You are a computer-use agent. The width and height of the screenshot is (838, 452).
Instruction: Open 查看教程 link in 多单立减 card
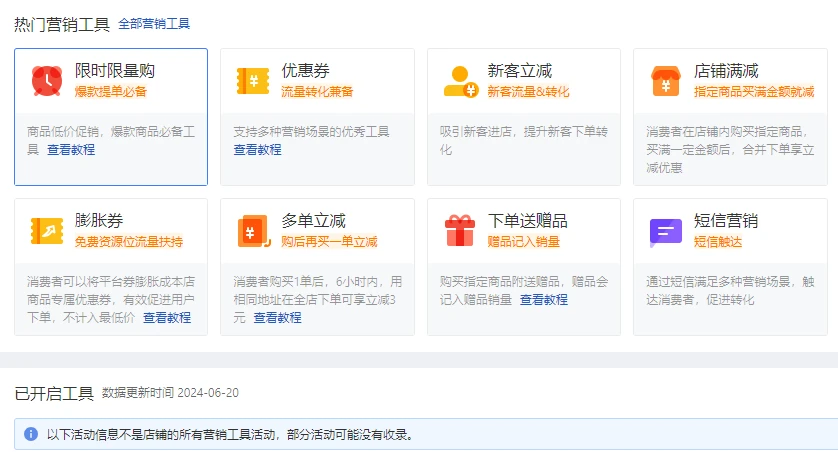pos(277,317)
